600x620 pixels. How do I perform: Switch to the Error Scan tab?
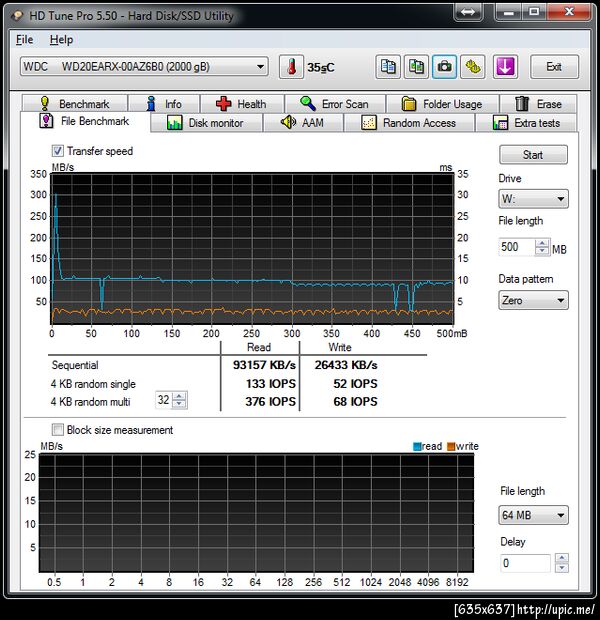point(335,104)
